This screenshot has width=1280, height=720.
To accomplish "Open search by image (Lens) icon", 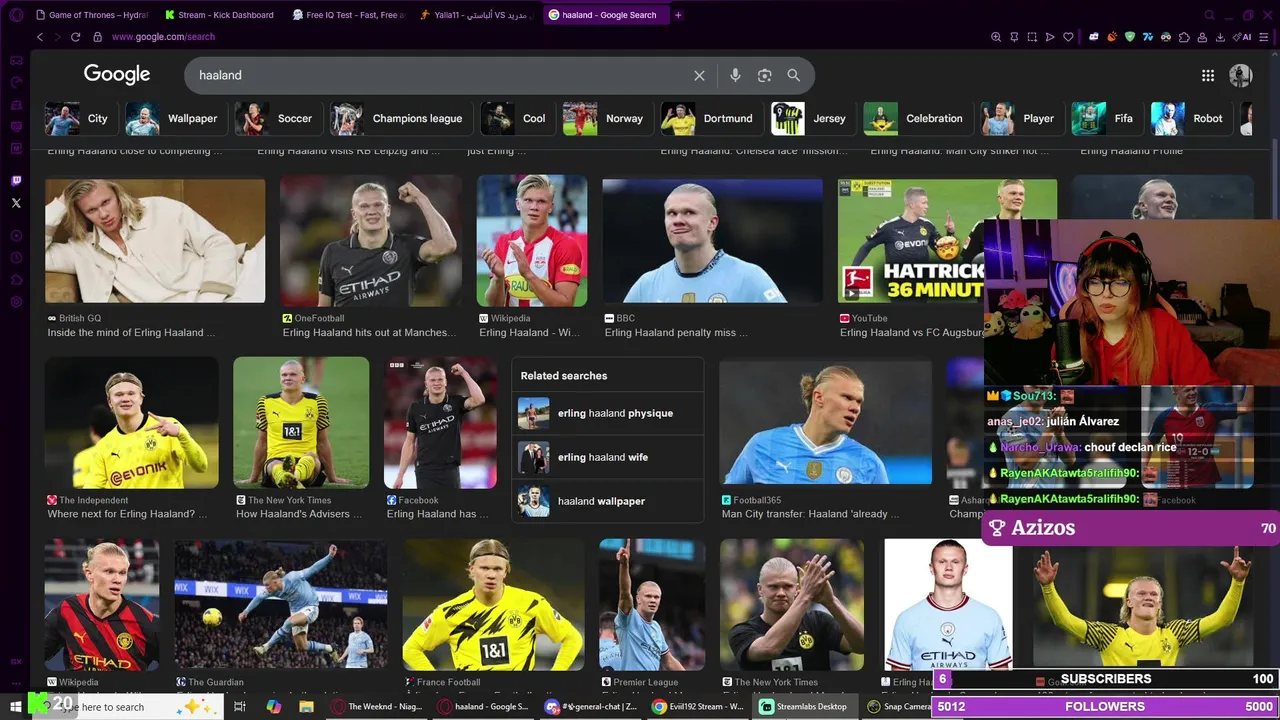I will pyautogui.click(x=764, y=75).
